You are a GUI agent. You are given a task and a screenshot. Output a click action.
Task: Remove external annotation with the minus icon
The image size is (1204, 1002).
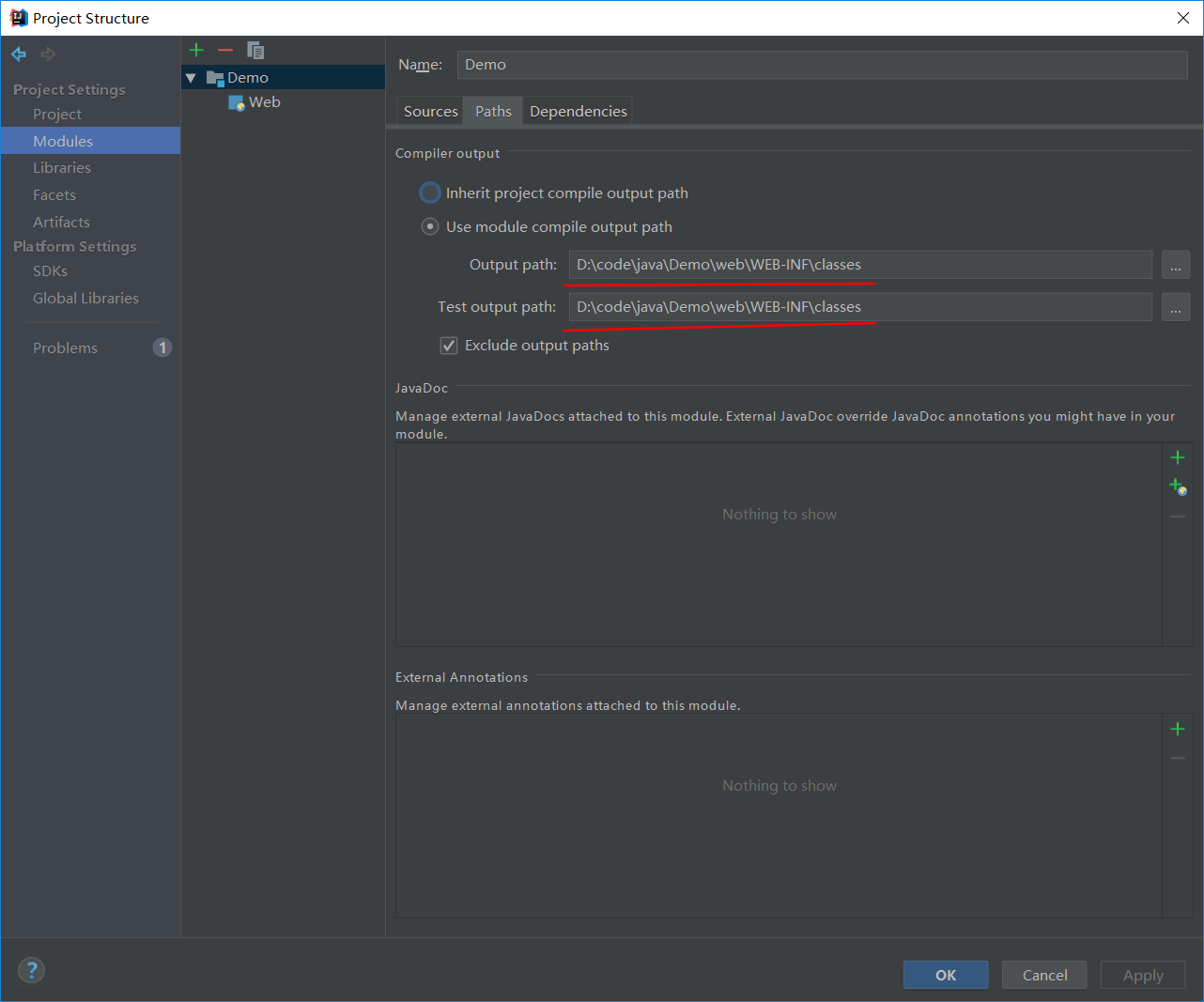(1178, 758)
